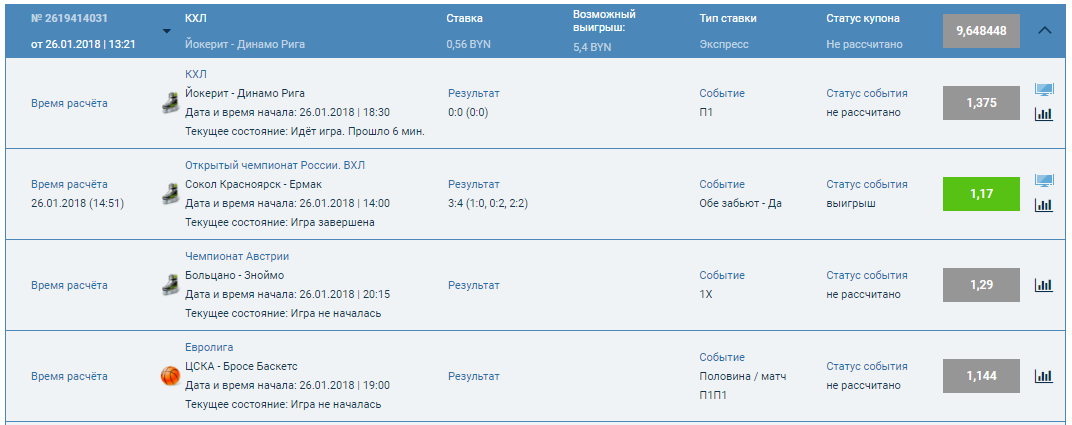
Task: Click the basketball icon beside ЦСКА - Бросе Баскетс
Action: click(170, 376)
